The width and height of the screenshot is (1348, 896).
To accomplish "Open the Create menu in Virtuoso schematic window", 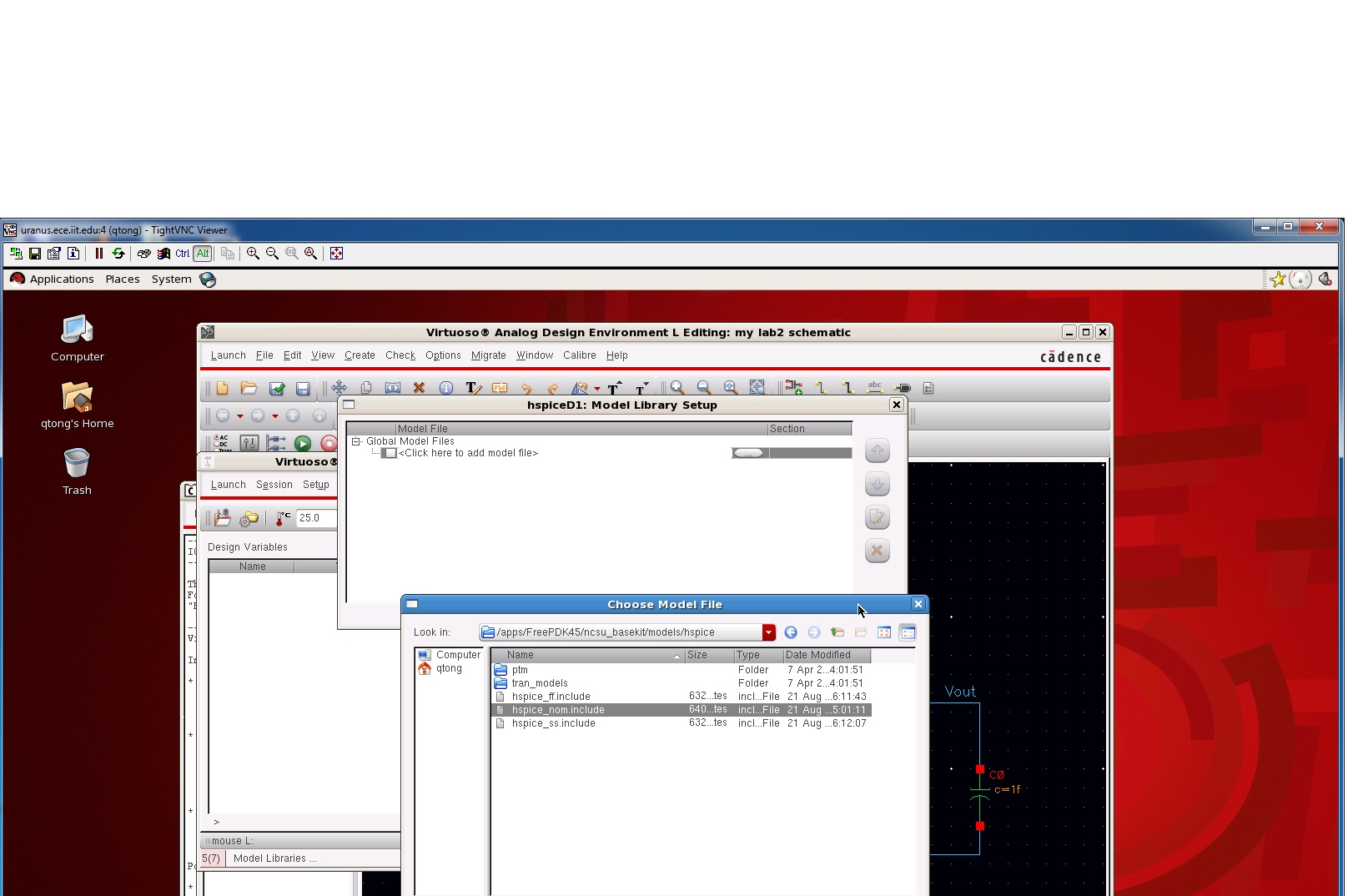I will point(360,355).
